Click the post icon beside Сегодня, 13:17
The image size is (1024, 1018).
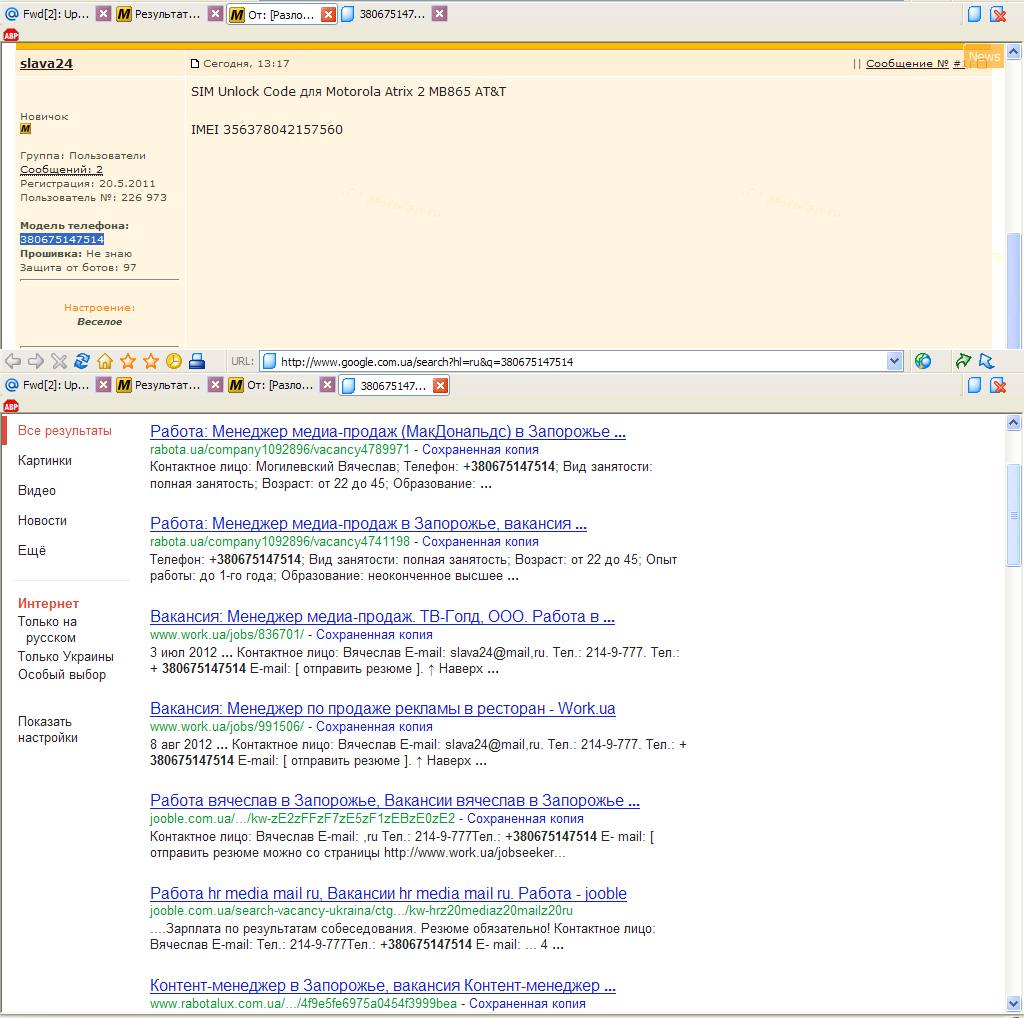pos(195,63)
